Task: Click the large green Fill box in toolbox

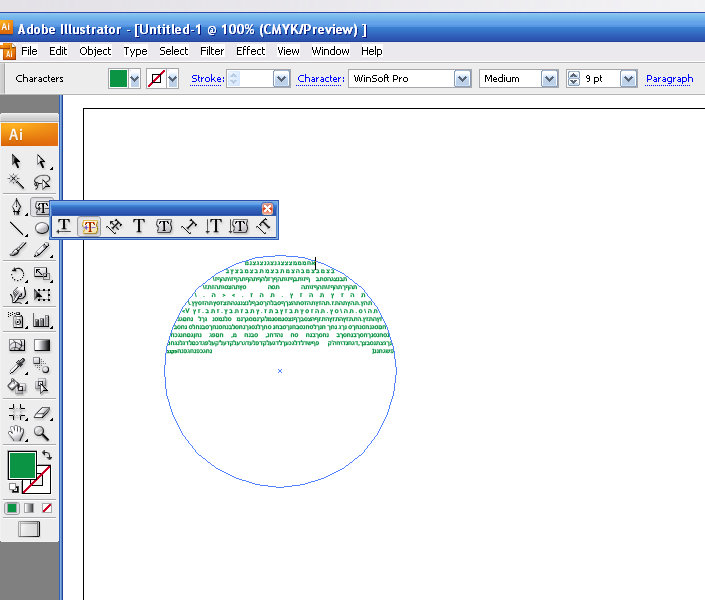Action: (x=22, y=465)
